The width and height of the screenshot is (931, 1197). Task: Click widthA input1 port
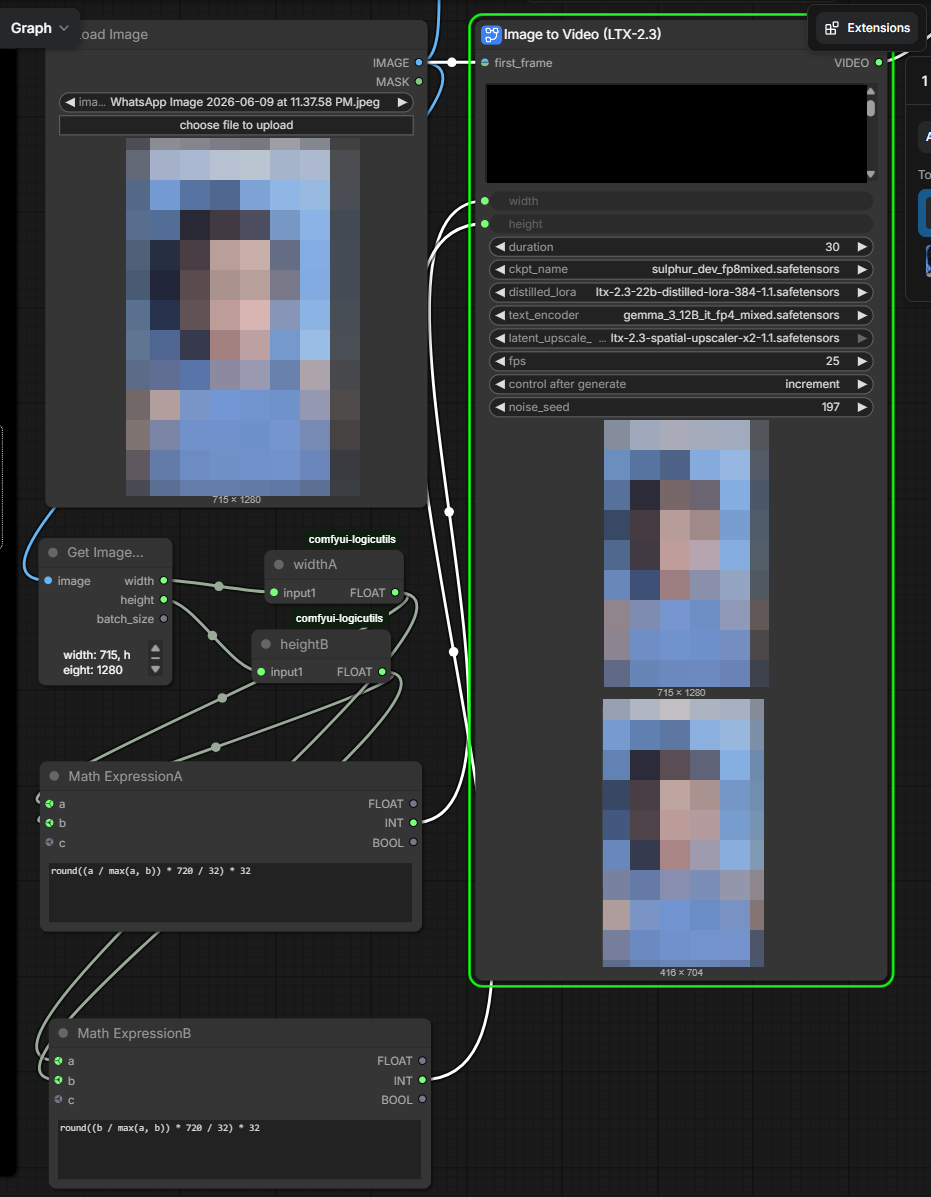[x=274, y=592]
